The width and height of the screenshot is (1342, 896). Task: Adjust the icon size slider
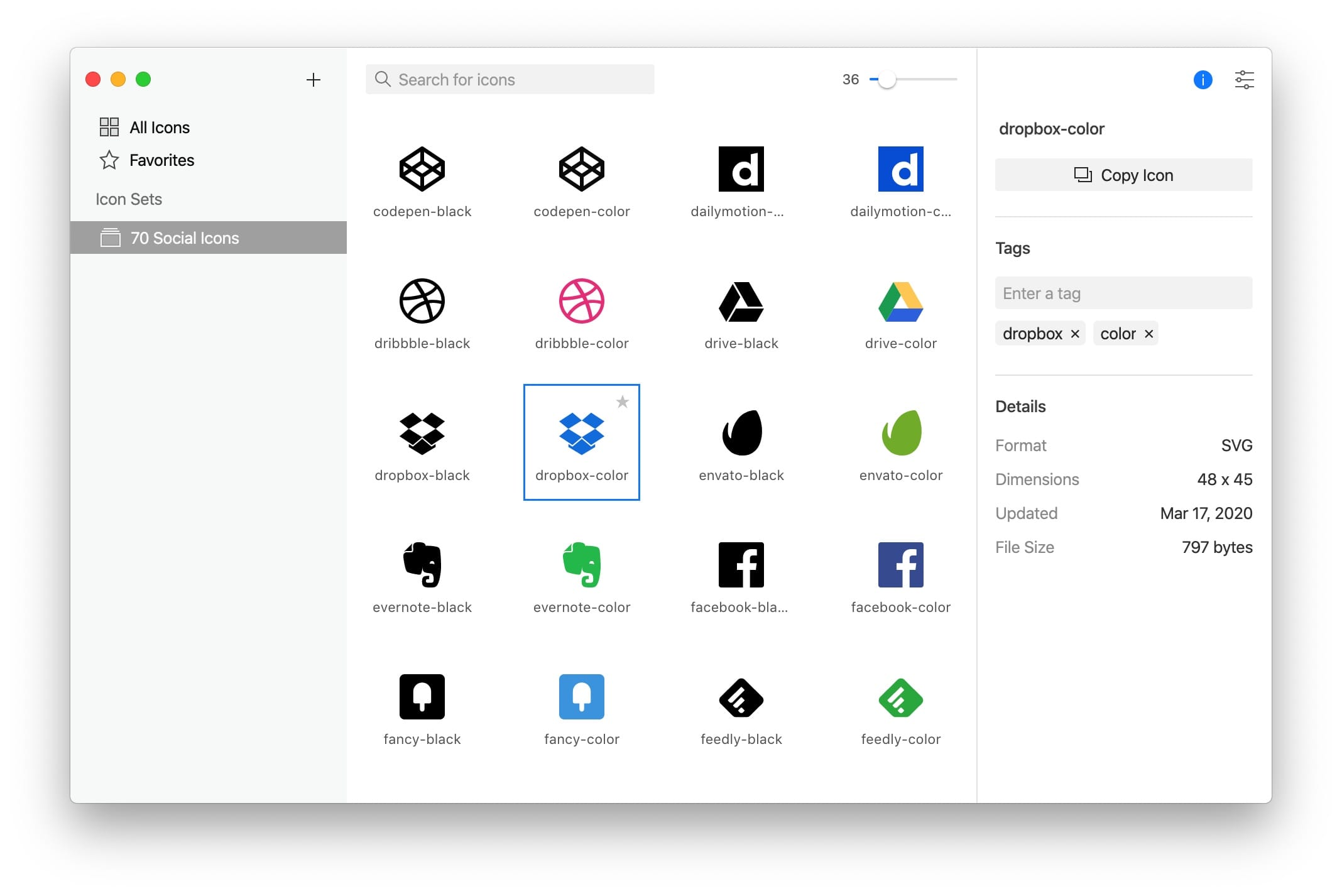point(886,80)
